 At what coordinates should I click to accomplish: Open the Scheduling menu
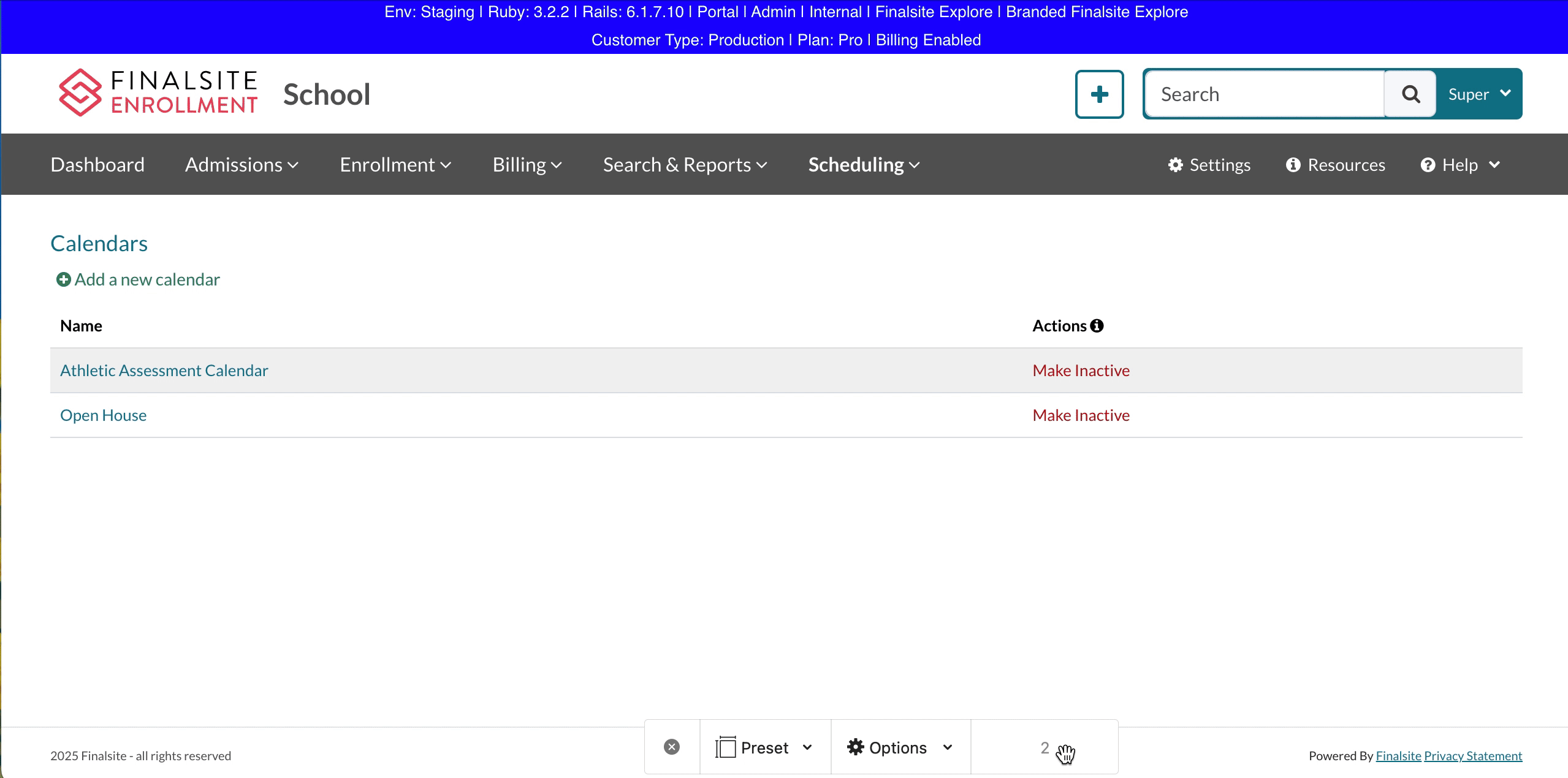(864, 165)
